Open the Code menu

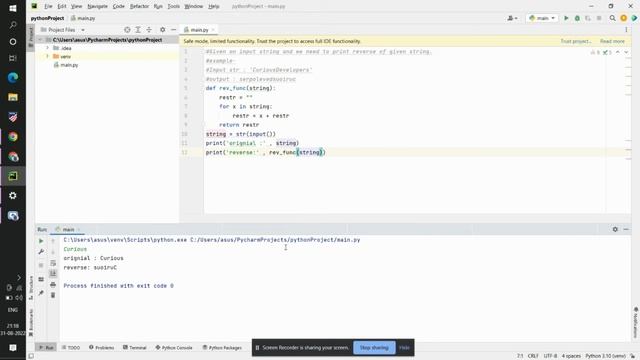pyautogui.click(x=119, y=7)
